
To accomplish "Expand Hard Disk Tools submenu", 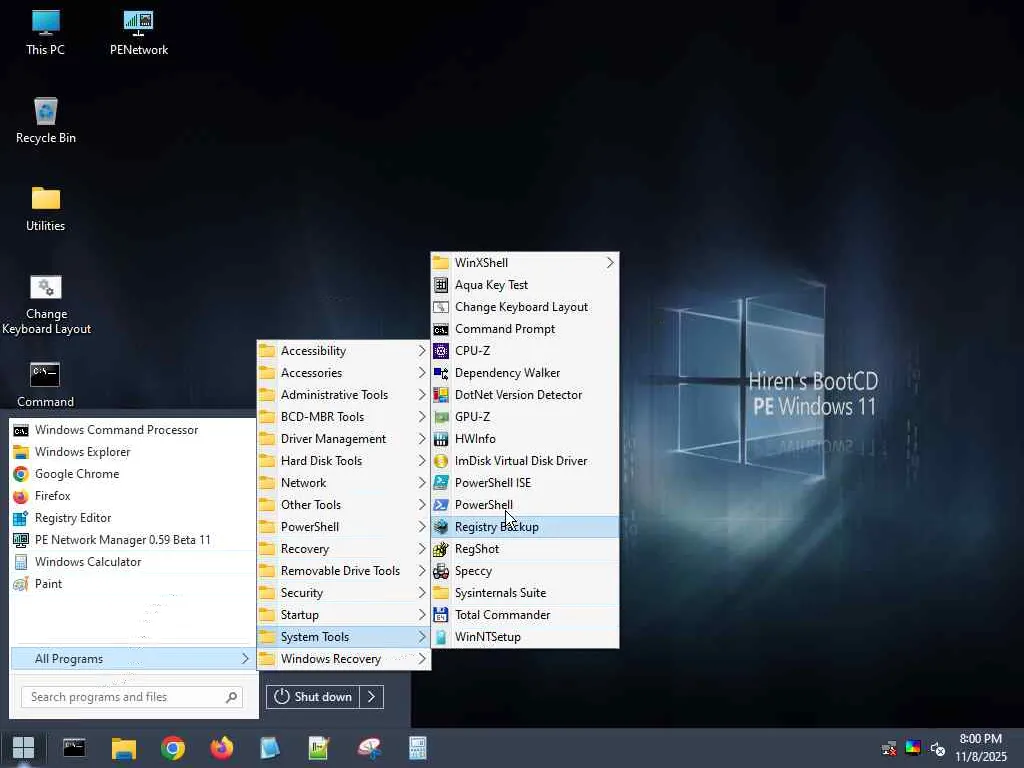I will click(344, 460).
